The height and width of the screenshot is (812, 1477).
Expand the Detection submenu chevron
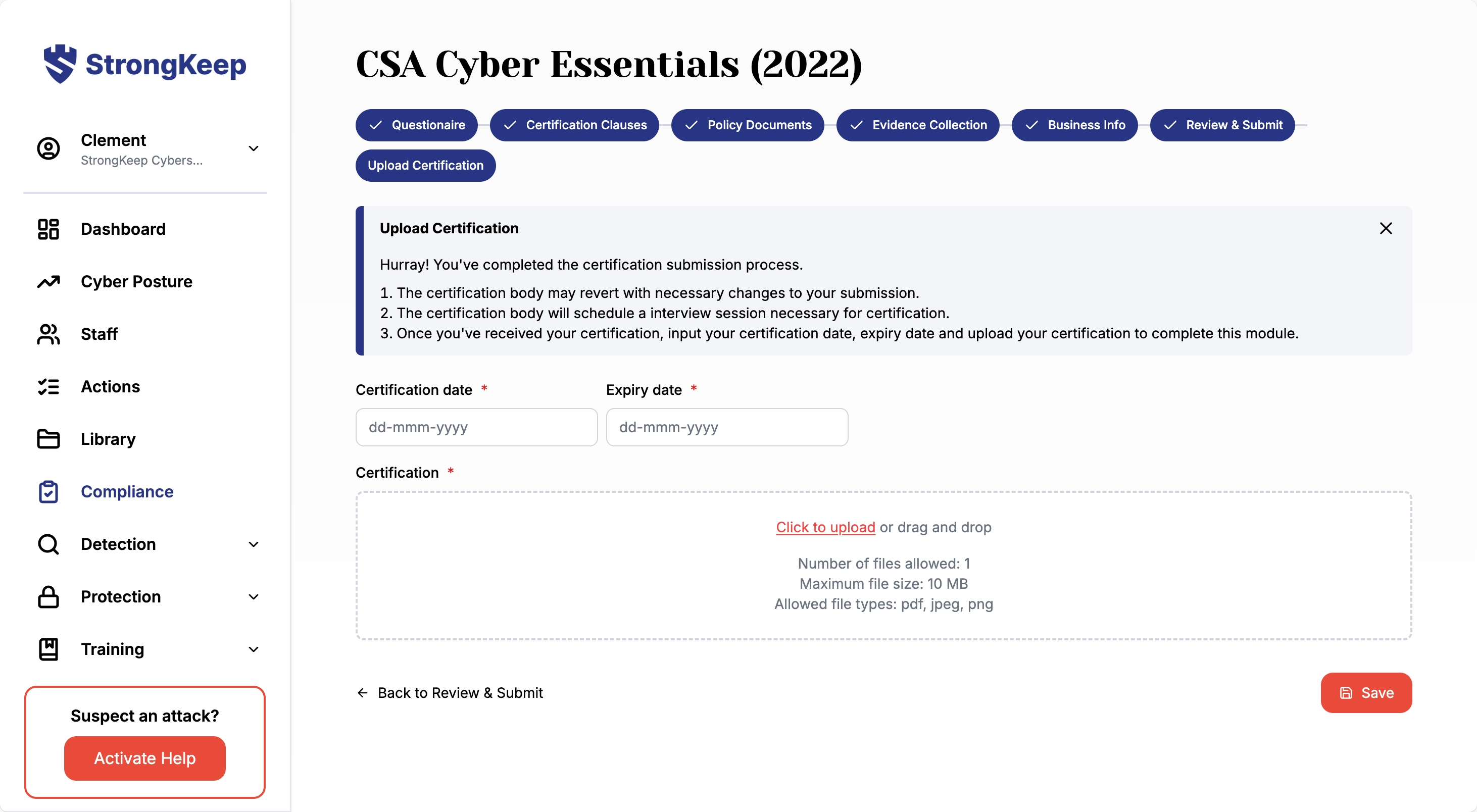tap(254, 544)
